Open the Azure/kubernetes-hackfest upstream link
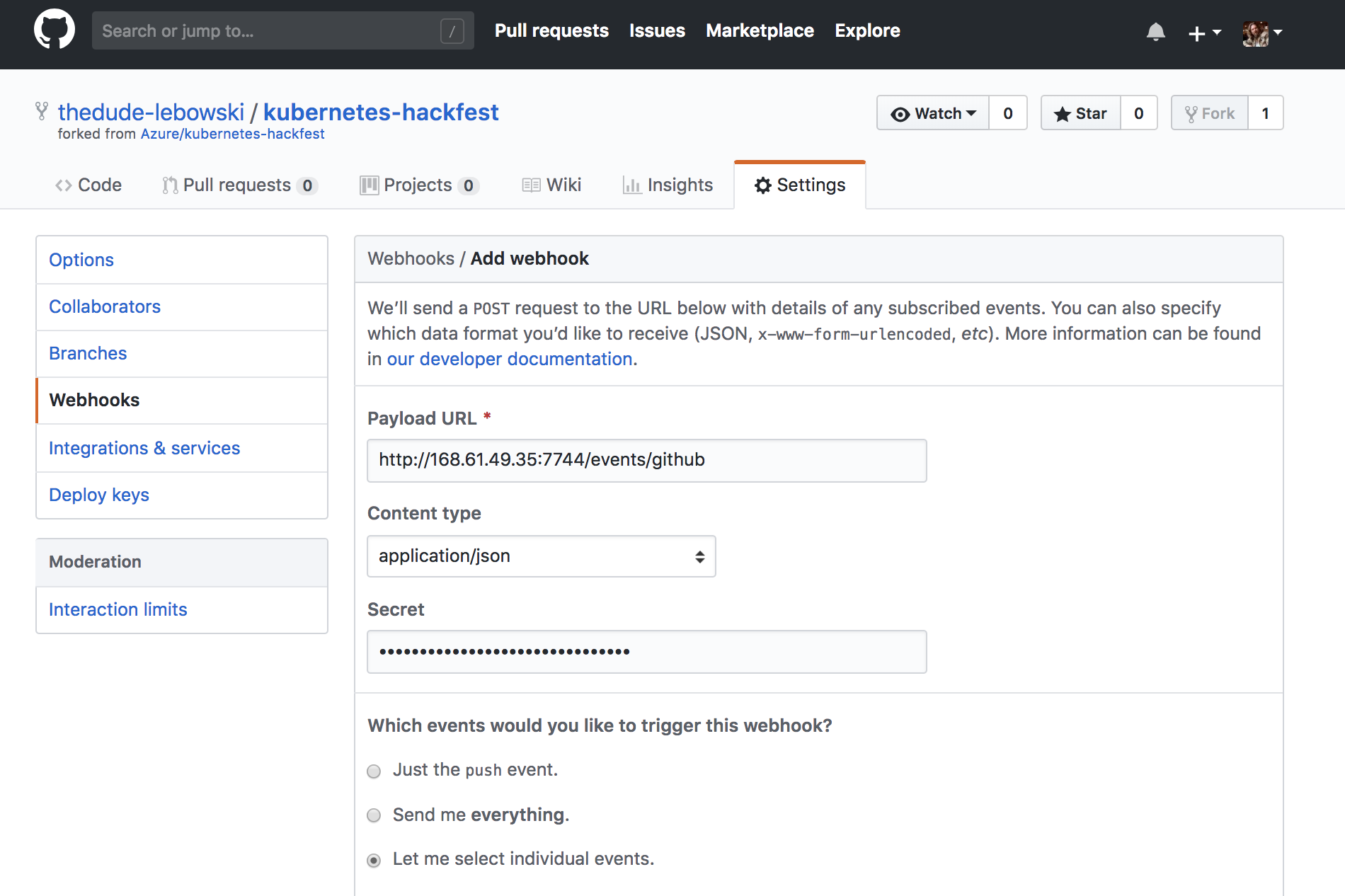This screenshot has width=1345, height=896. click(x=232, y=134)
